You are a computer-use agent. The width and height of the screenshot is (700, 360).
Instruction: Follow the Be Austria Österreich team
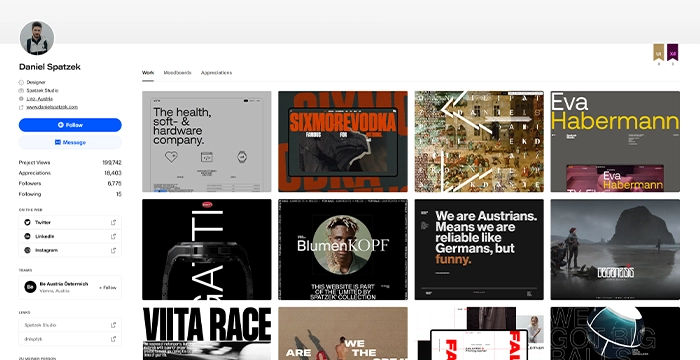(108, 288)
